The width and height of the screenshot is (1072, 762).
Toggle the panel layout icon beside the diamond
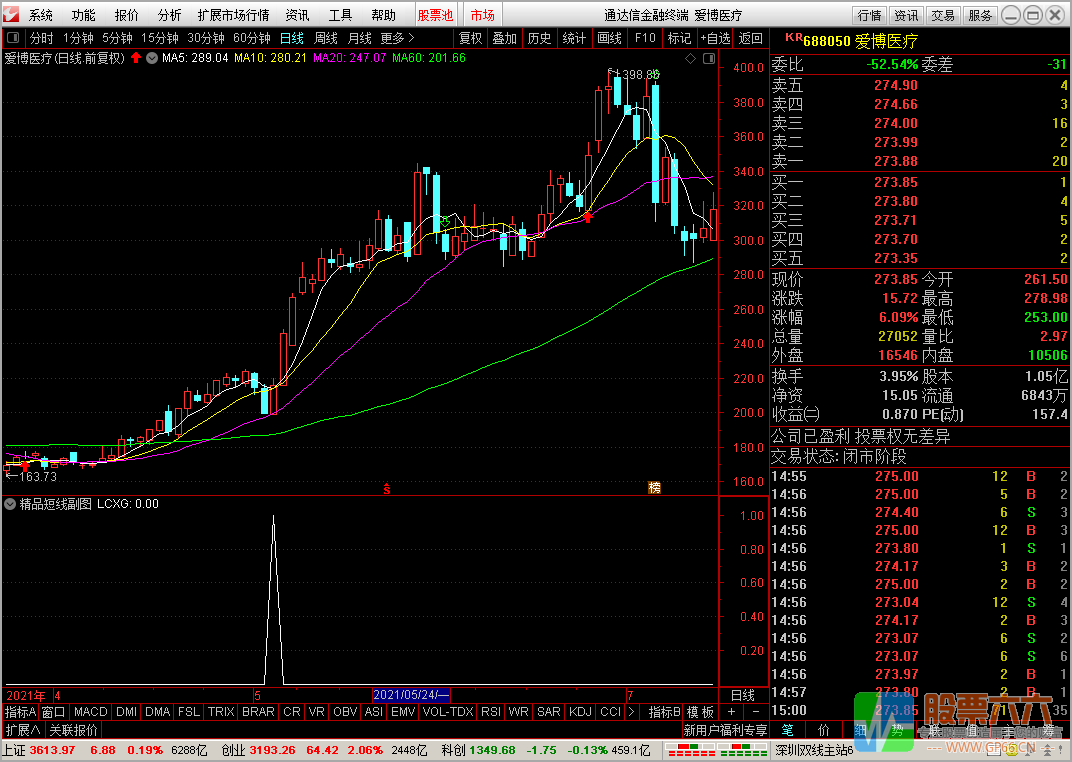(709, 59)
